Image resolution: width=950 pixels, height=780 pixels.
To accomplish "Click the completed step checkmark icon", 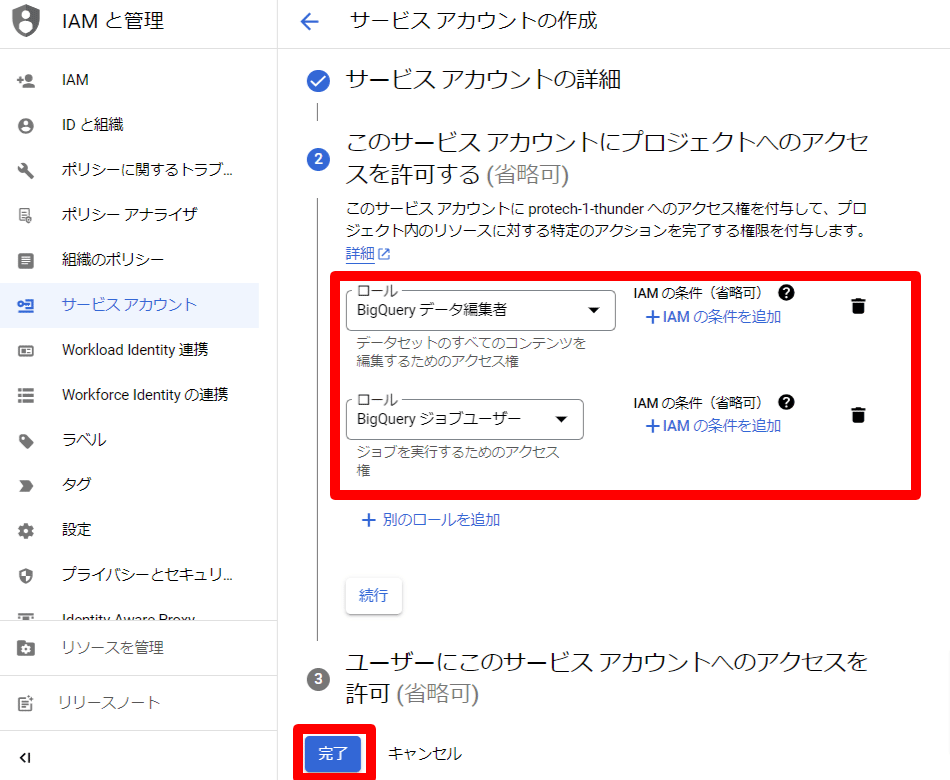I will (x=318, y=81).
